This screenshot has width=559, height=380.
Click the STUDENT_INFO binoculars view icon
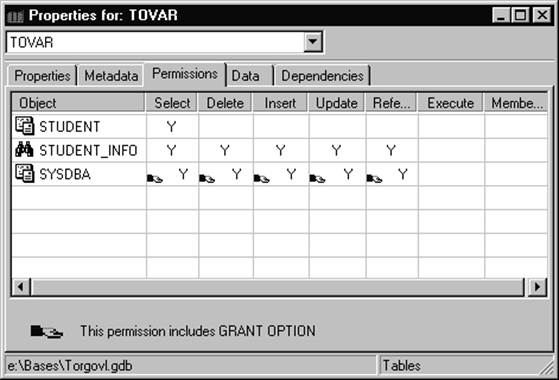click(24, 150)
